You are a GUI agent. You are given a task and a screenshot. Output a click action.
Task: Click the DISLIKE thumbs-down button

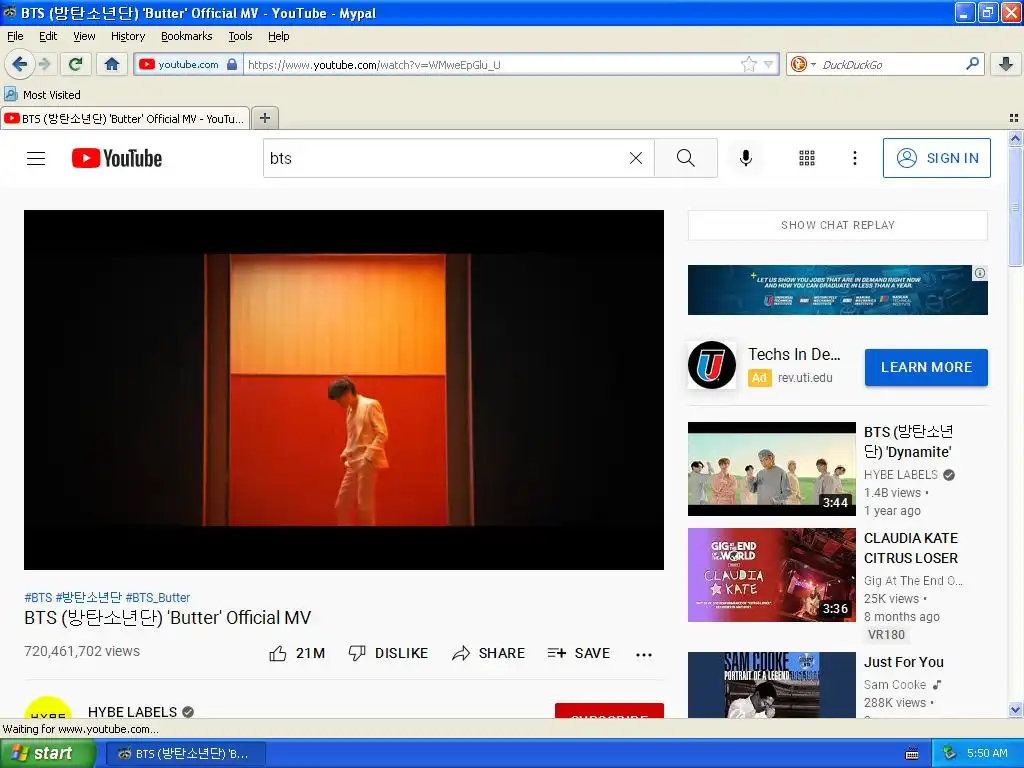coord(388,653)
